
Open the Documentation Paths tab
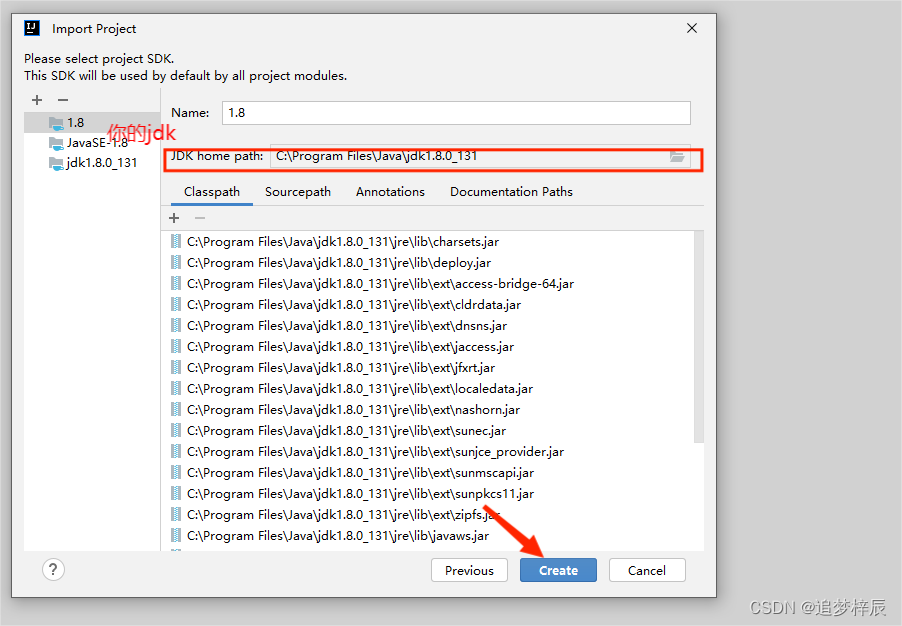[511, 192]
